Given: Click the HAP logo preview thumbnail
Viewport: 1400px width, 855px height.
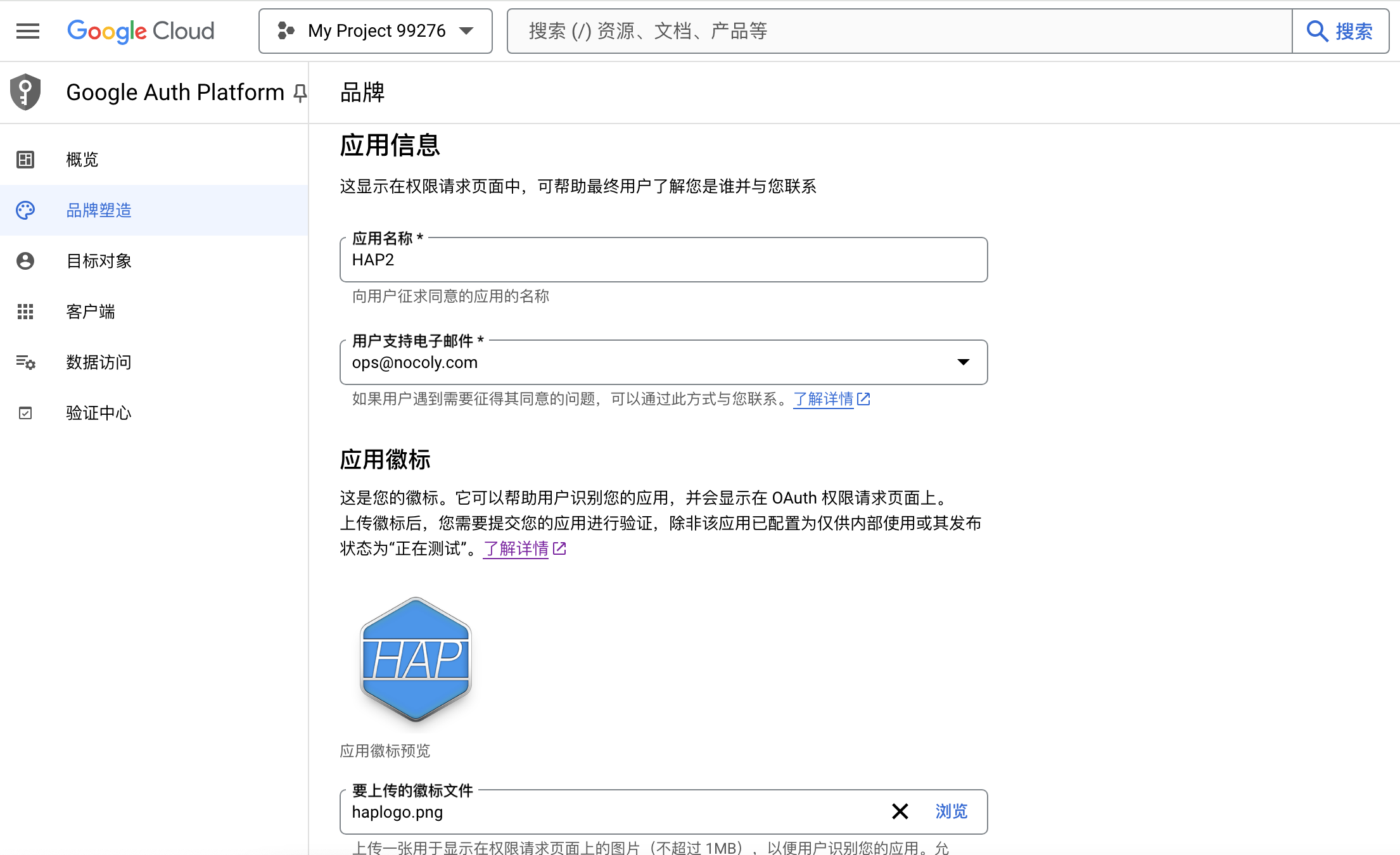Looking at the screenshot, I should (x=416, y=660).
